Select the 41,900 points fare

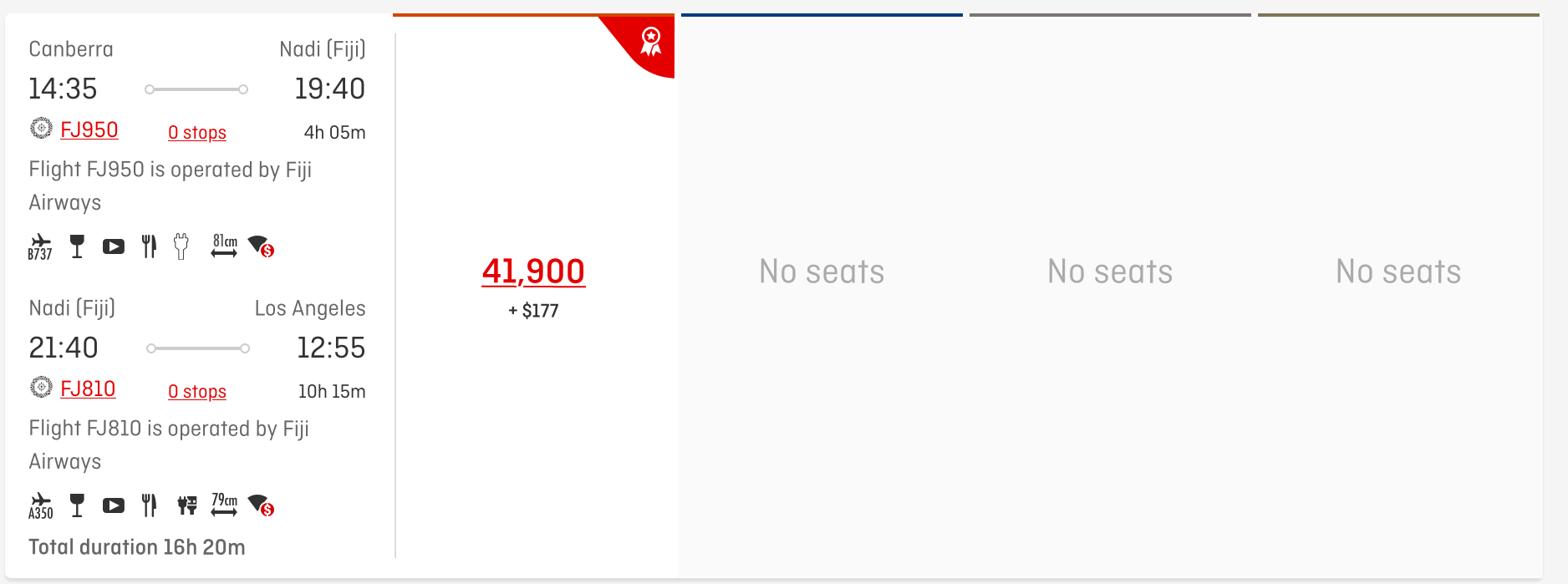coord(533,272)
